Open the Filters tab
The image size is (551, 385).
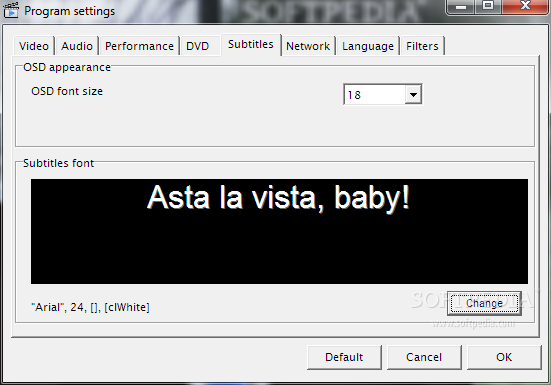pos(422,46)
